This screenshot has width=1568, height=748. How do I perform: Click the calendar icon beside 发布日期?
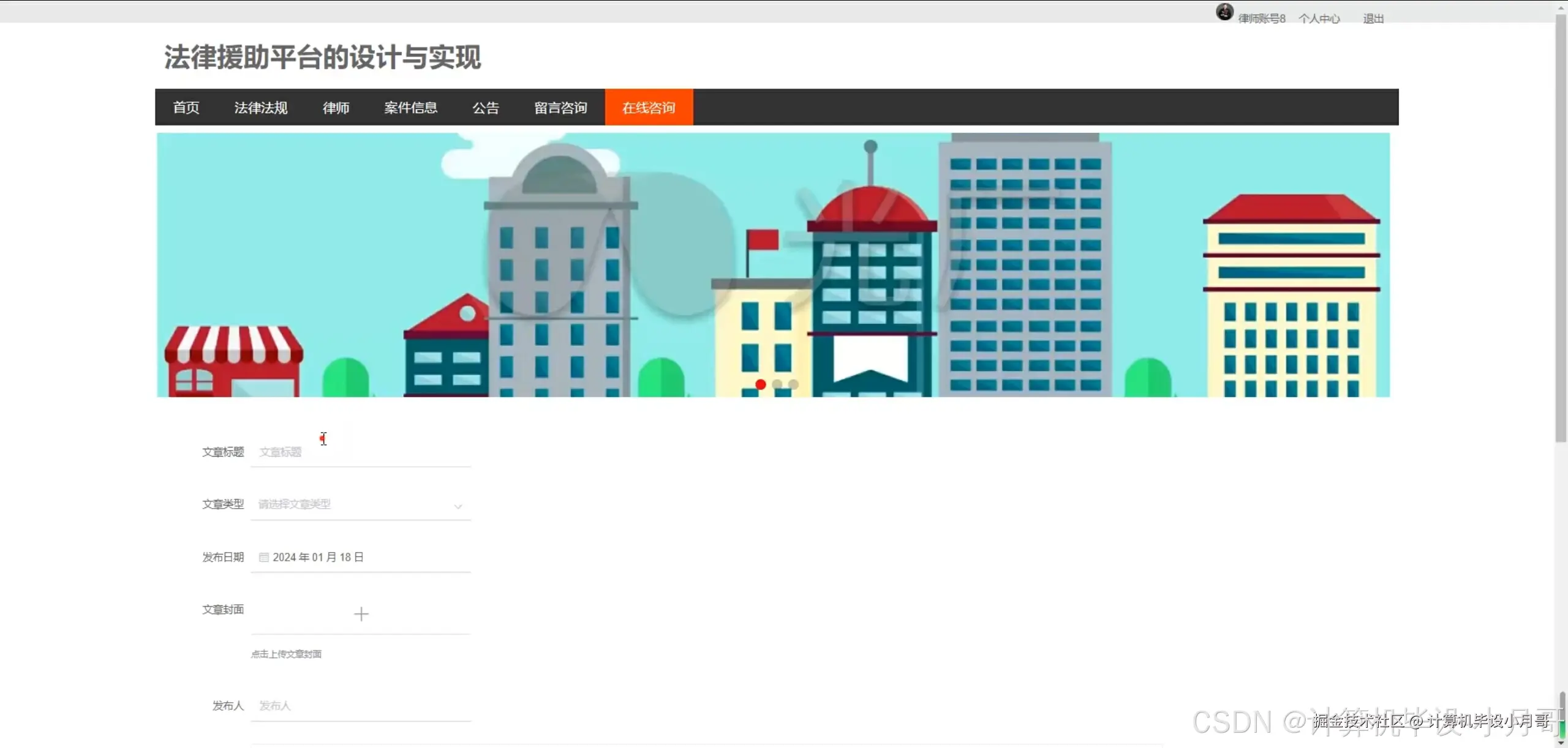click(x=263, y=557)
